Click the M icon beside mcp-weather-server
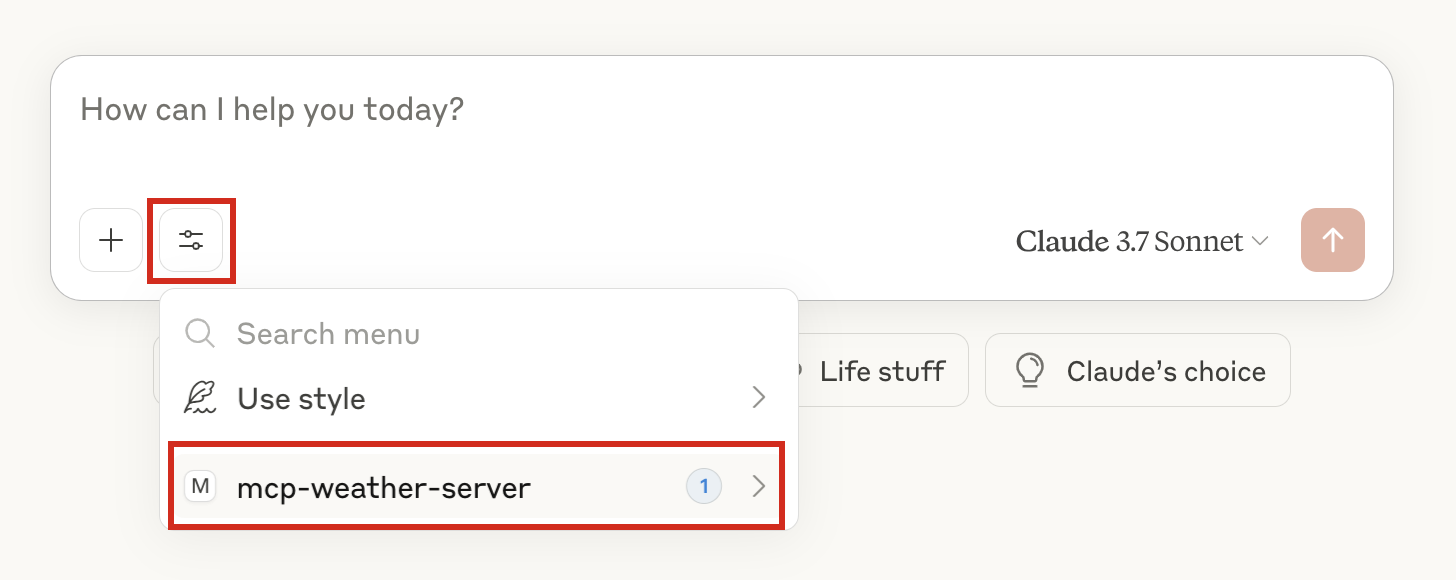The height and width of the screenshot is (580, 1456). 201,487
